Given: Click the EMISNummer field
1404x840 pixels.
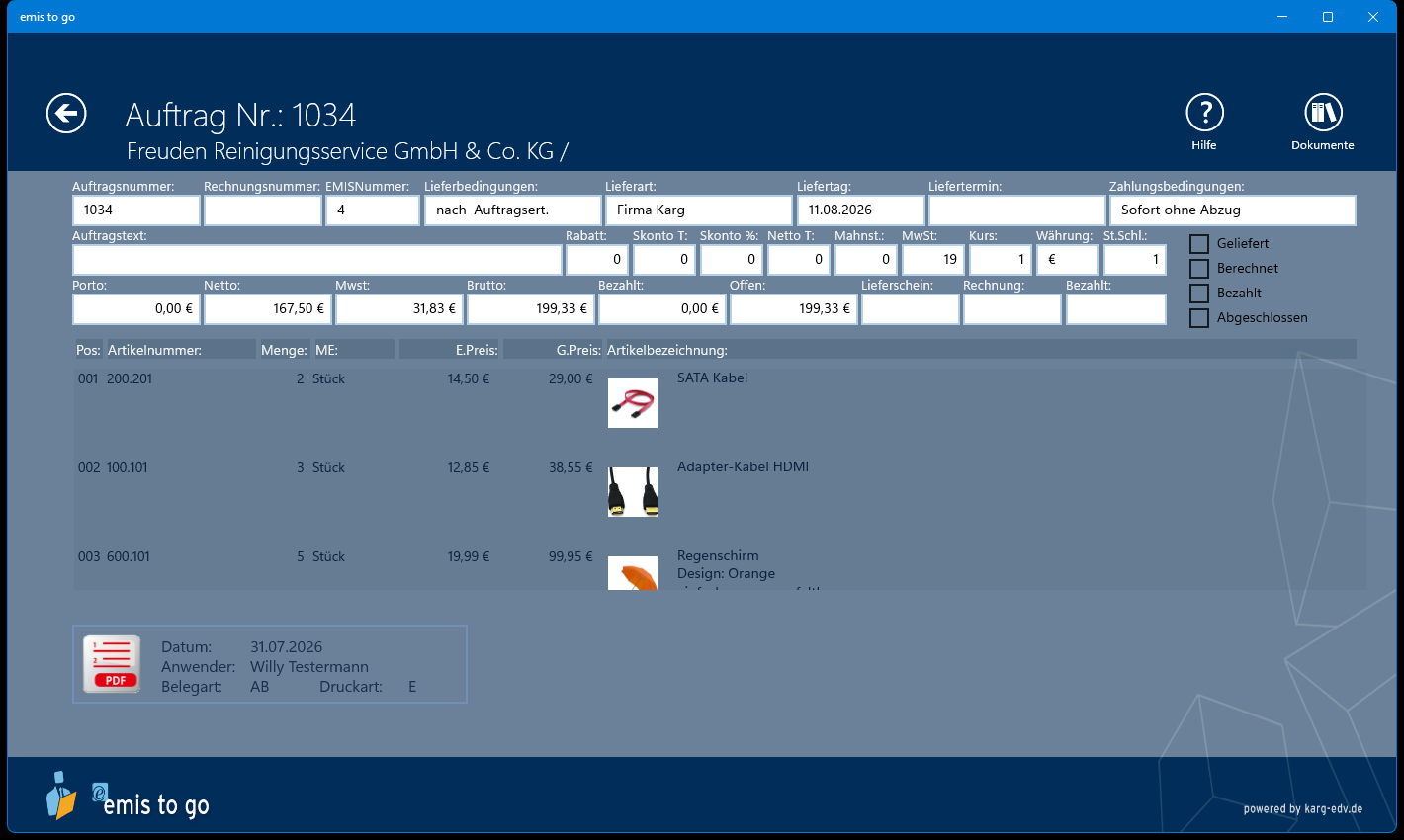Looking at the screenshot, I should click(x=373, y=210).
